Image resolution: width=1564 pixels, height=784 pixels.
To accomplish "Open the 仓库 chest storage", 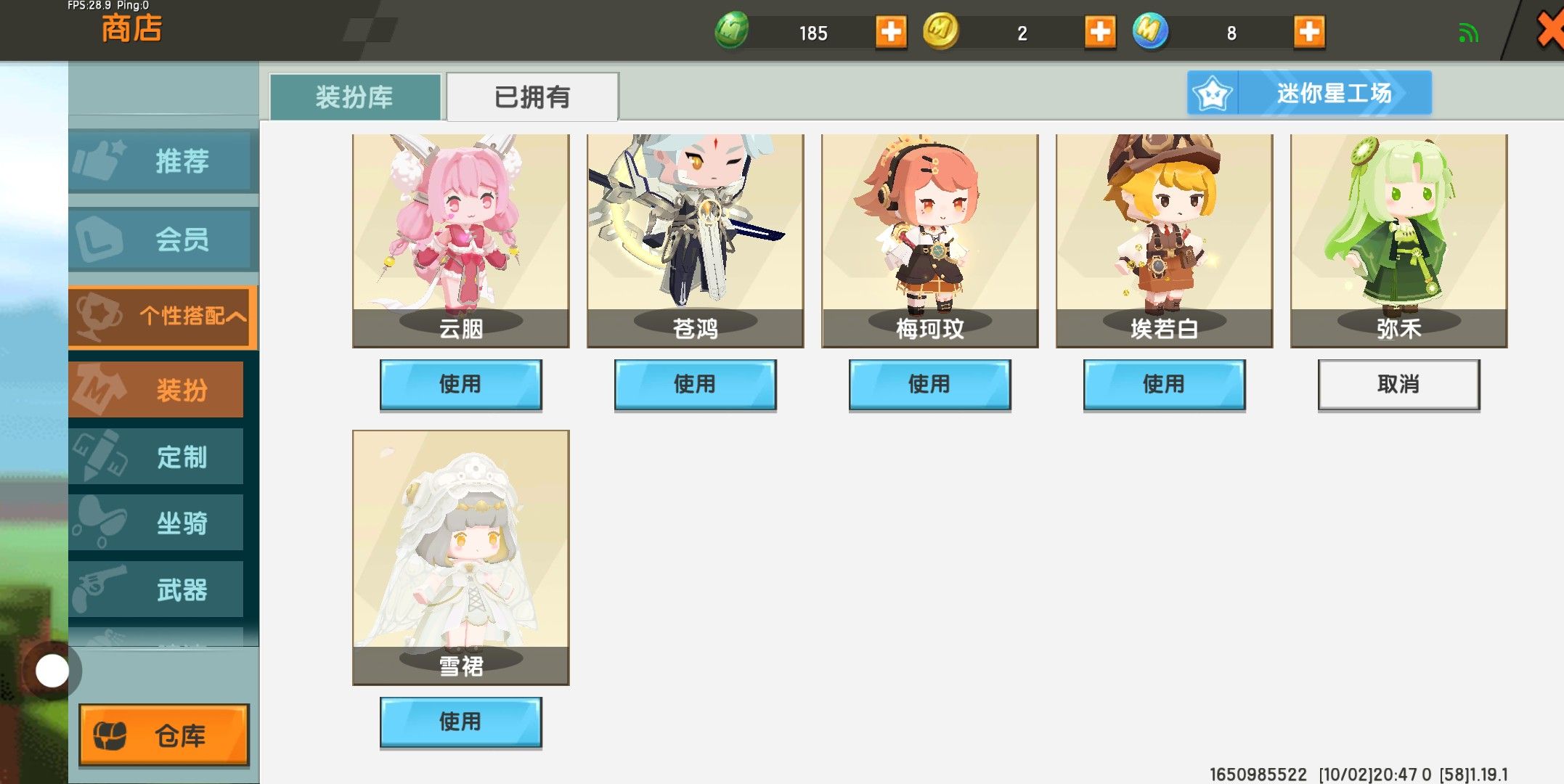I will click(x=164, y=735).
